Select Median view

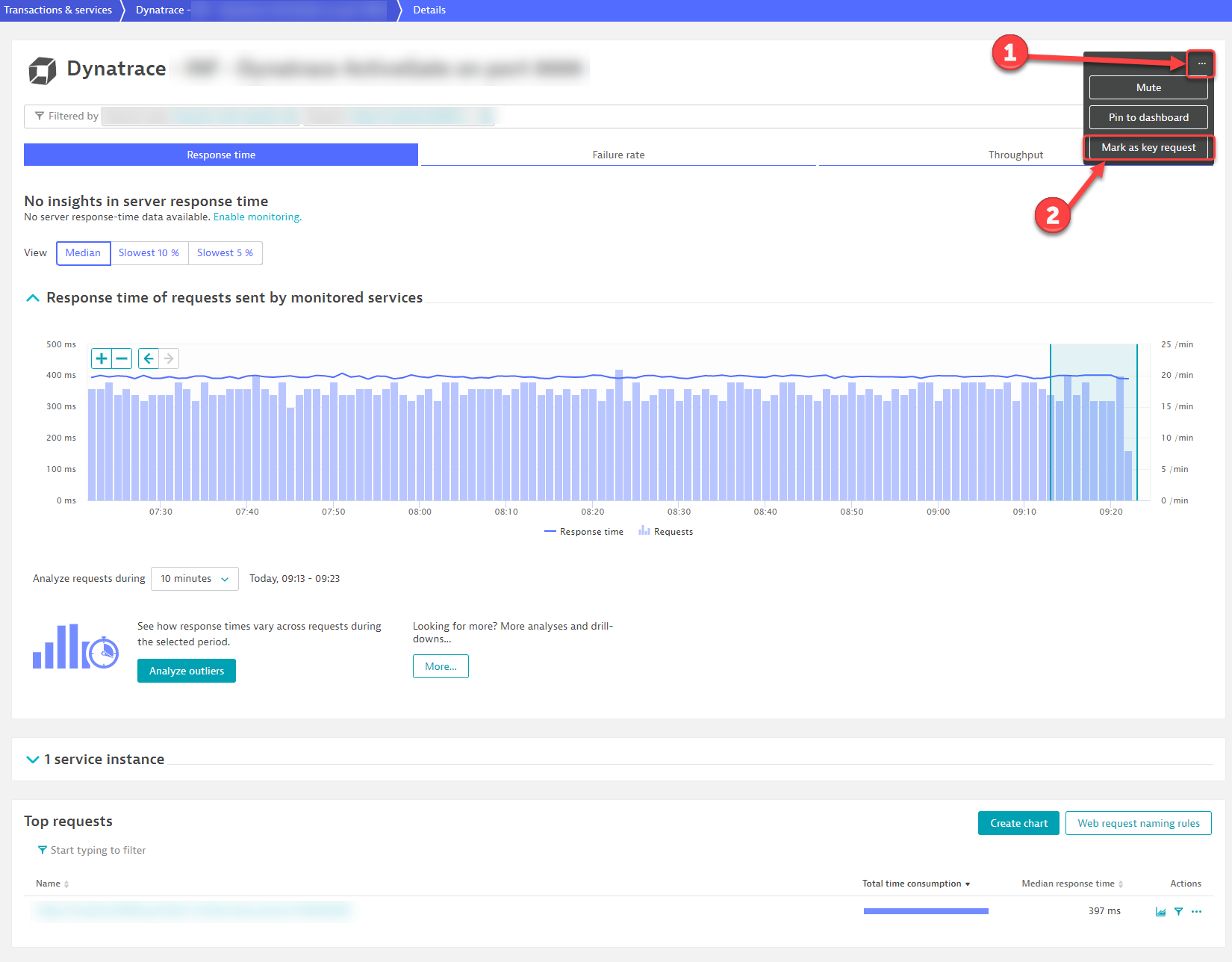point(83,252)
